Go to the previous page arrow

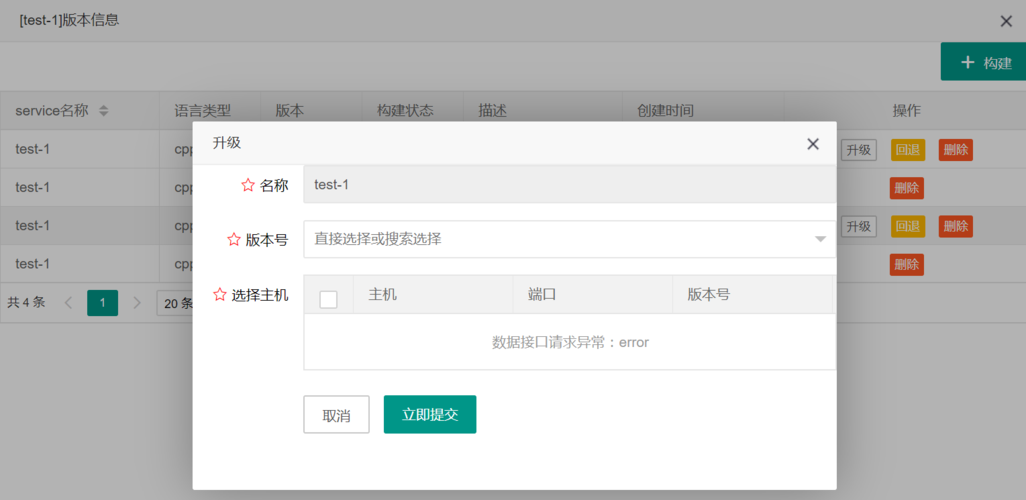point(69,303)
